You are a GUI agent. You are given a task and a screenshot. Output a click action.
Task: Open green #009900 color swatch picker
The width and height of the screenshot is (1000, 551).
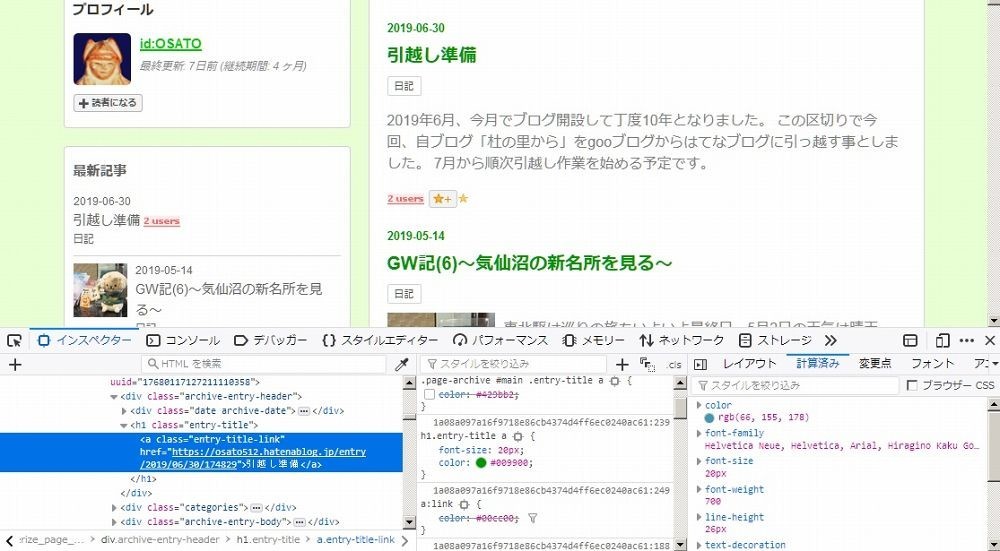tap(481, 463)
